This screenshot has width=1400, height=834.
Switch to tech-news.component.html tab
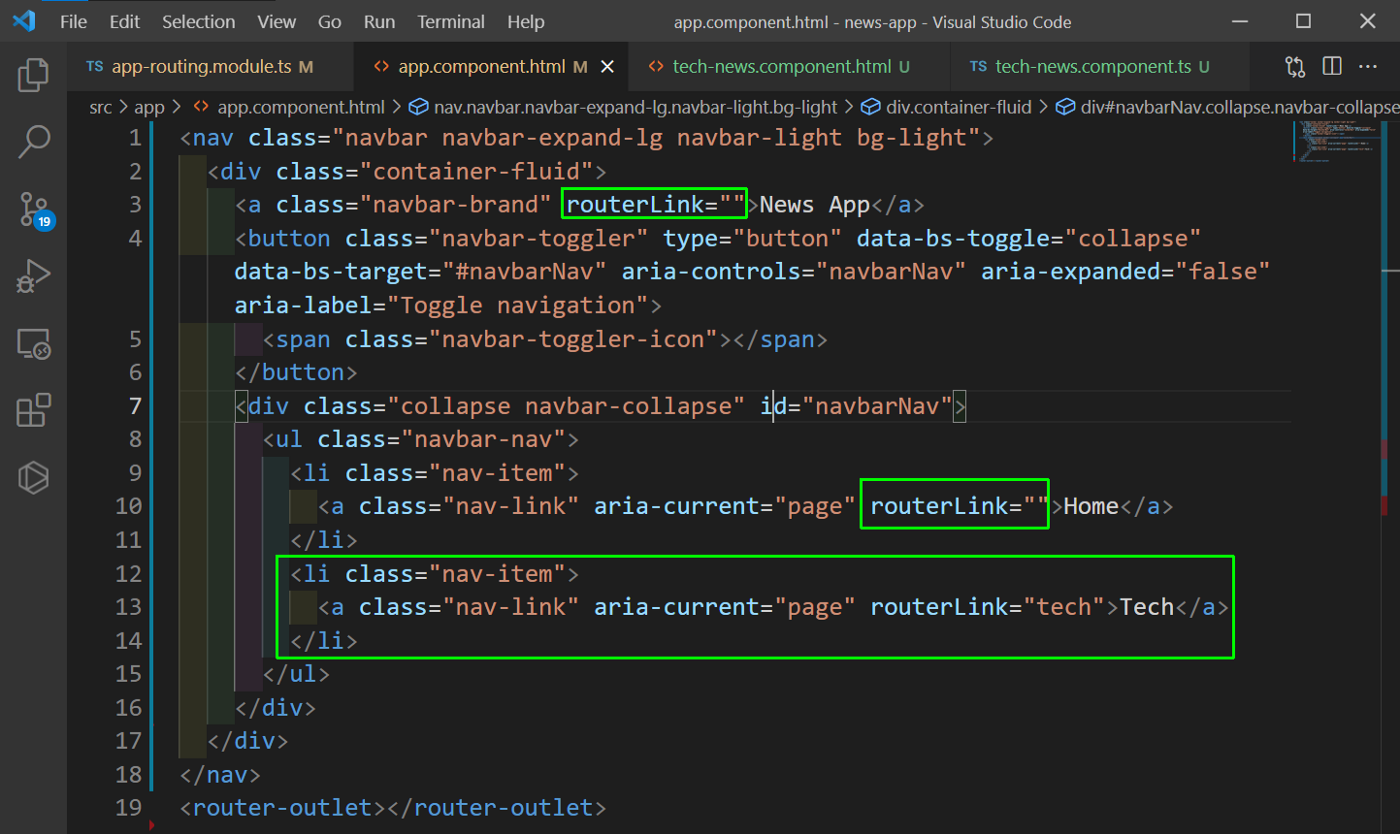[789, 67]
